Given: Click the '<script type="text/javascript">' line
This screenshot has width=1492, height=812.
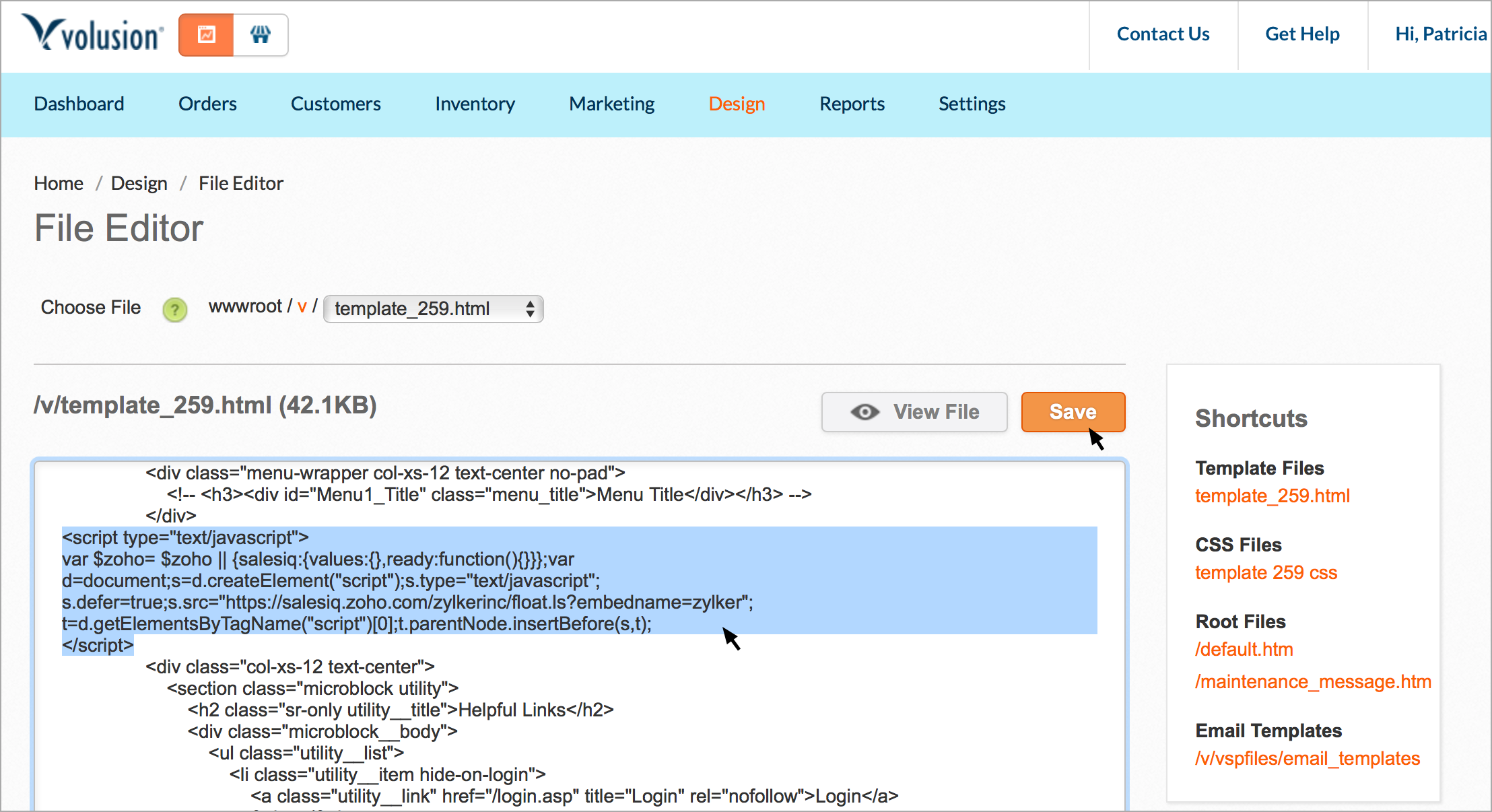Looking at the screenshot, I should tap(185, 537).
